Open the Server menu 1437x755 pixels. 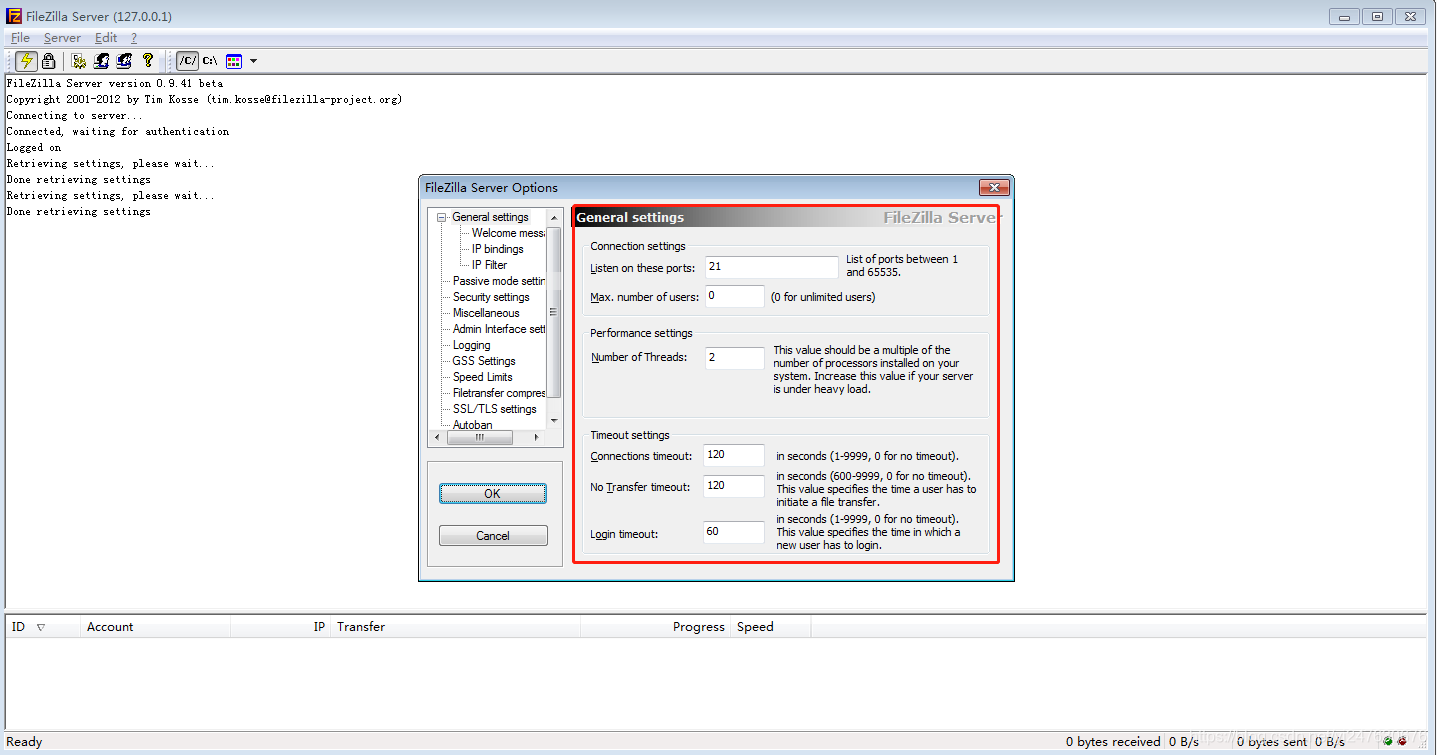[62, 38]
